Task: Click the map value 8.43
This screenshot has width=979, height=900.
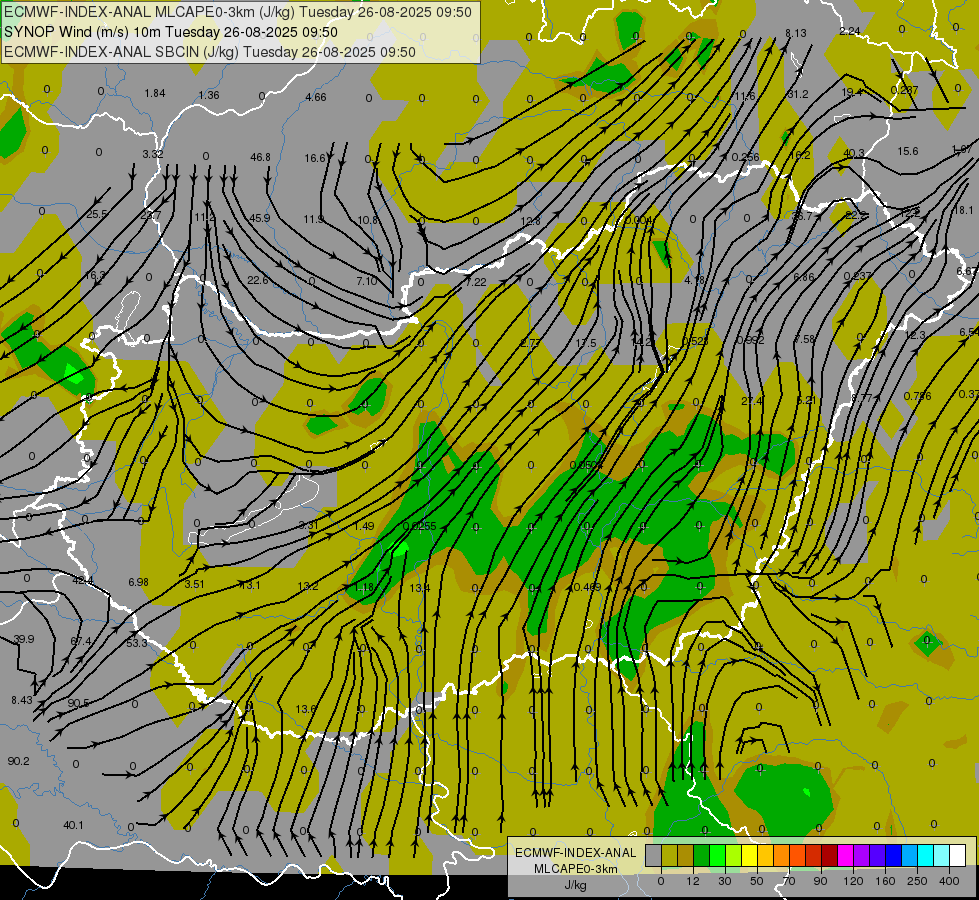Action: (22, 701)
